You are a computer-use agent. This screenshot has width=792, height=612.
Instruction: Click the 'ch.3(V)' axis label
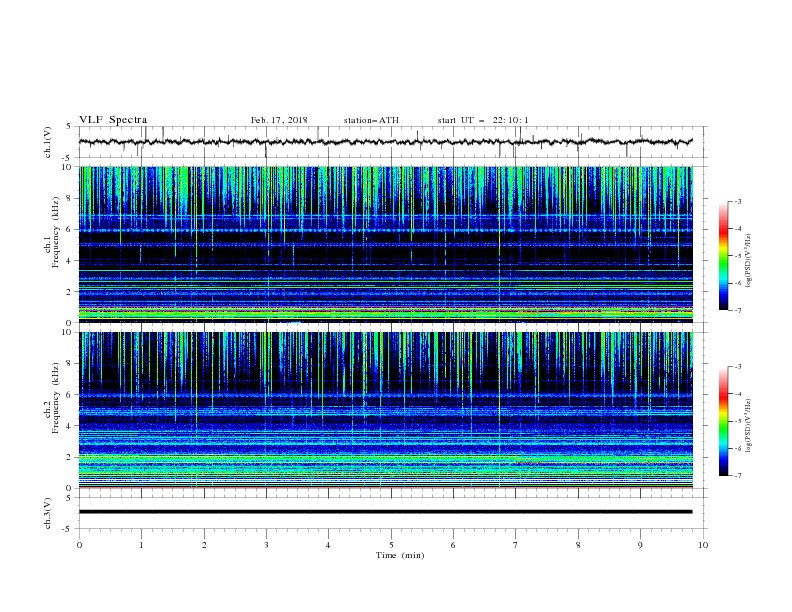click(48, 513)
